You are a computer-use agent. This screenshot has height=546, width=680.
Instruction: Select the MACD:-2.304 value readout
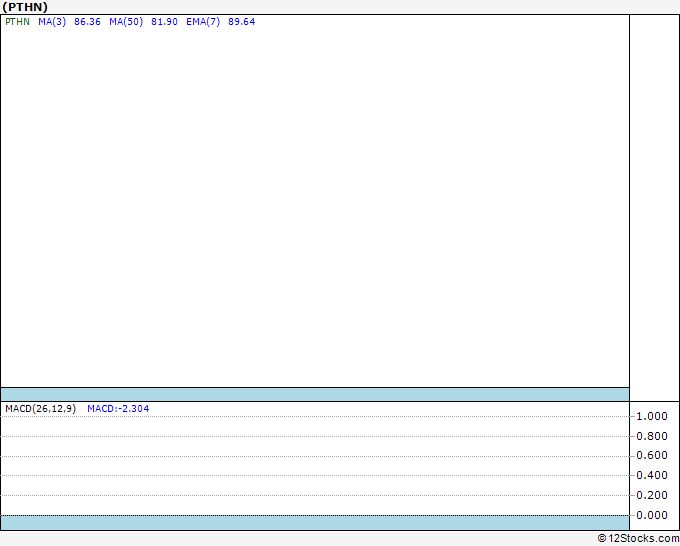(x=118, y=409)
